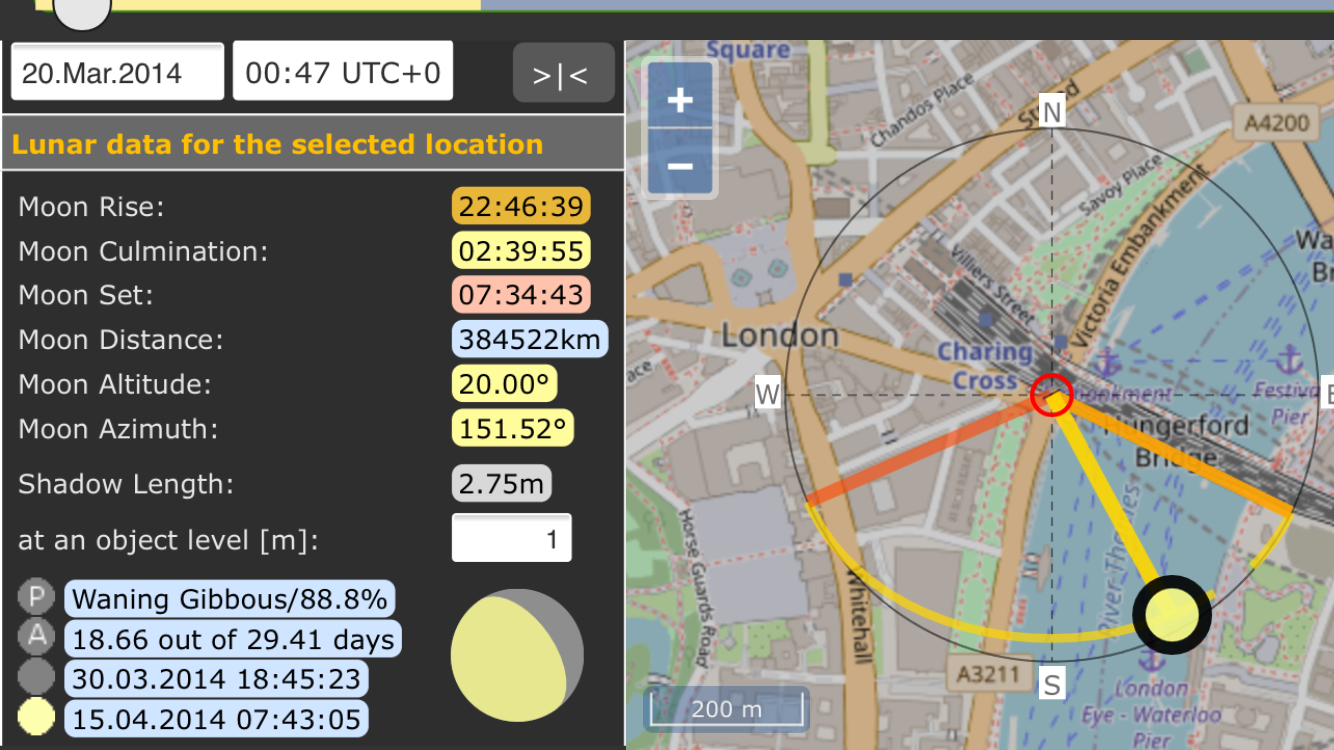This screenshot has width=1334, height=750.
Task: Click the moon phase illustration
Action: pos(516,655)
